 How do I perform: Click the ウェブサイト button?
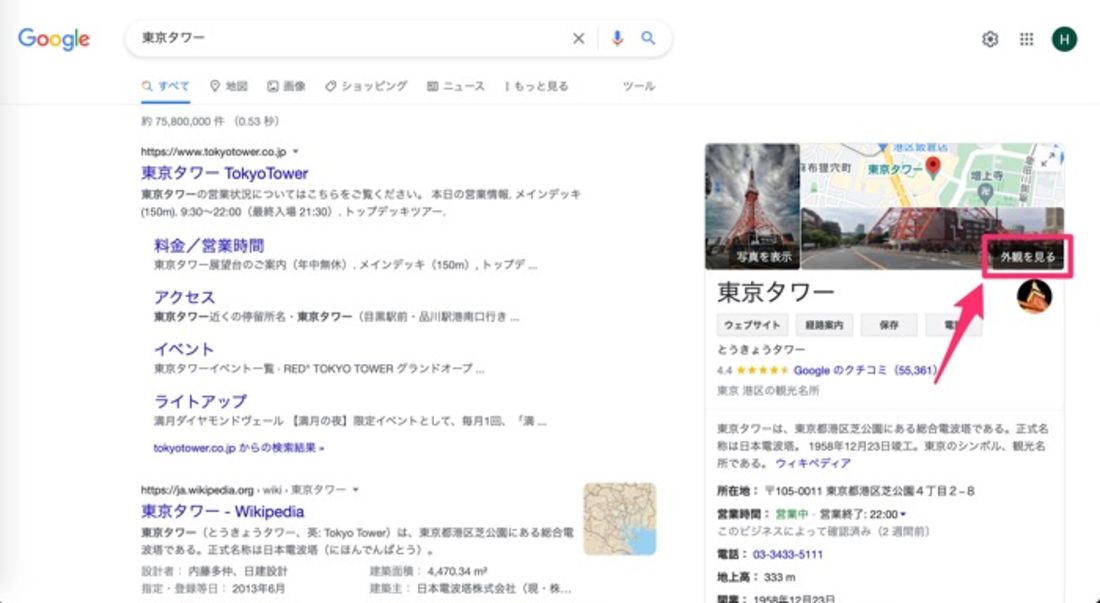[752, 325]
